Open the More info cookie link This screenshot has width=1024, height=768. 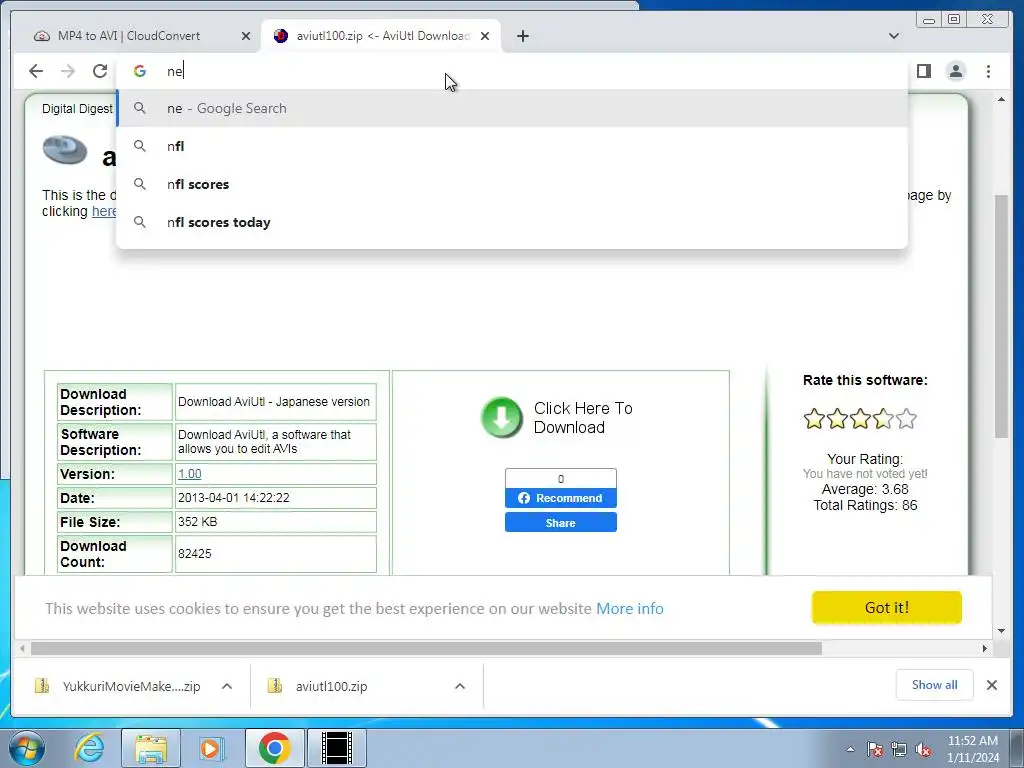pos(630,609)
